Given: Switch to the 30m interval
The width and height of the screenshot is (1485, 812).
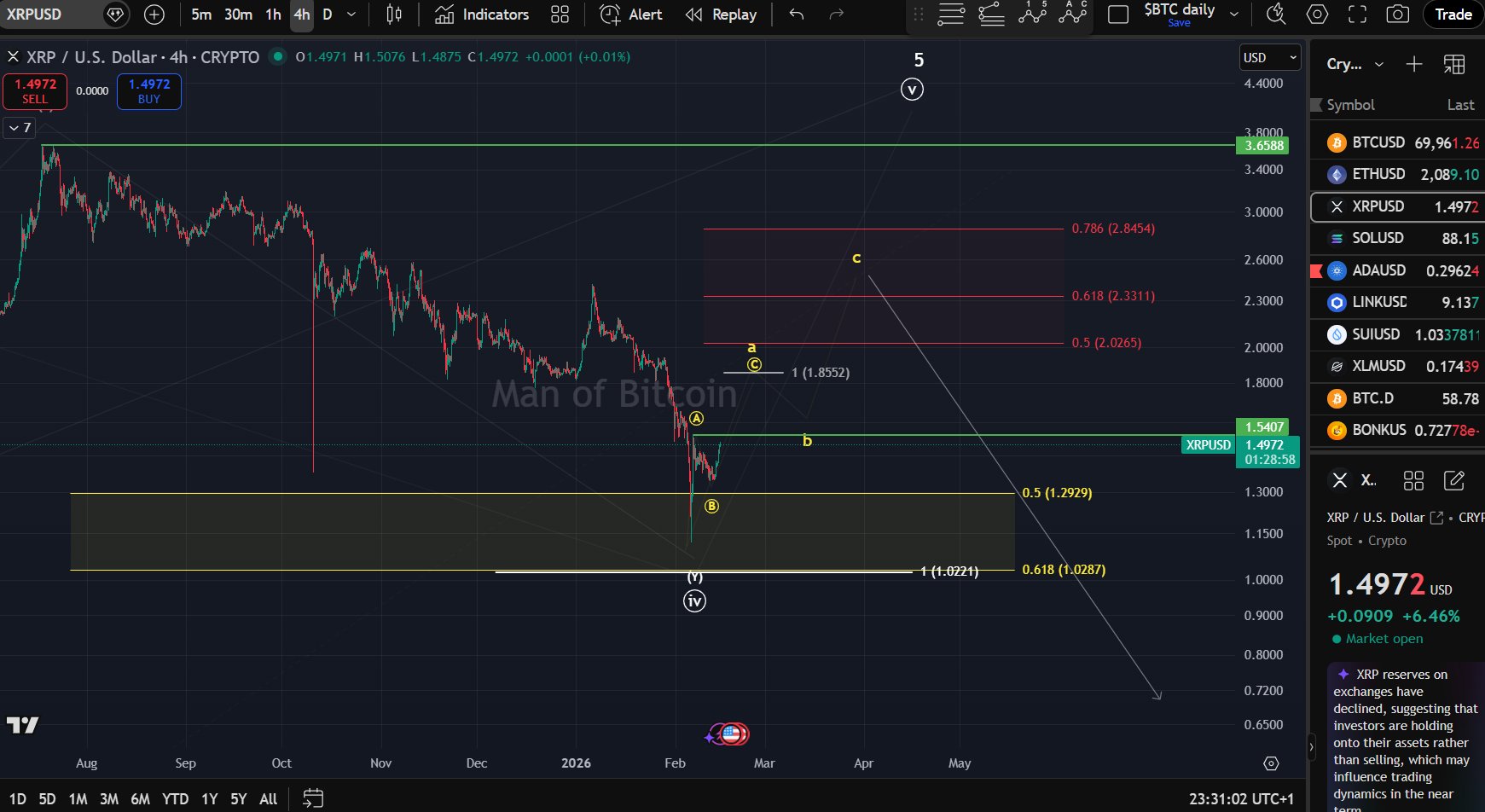Looking at the screenshot, I should [238, 14].
